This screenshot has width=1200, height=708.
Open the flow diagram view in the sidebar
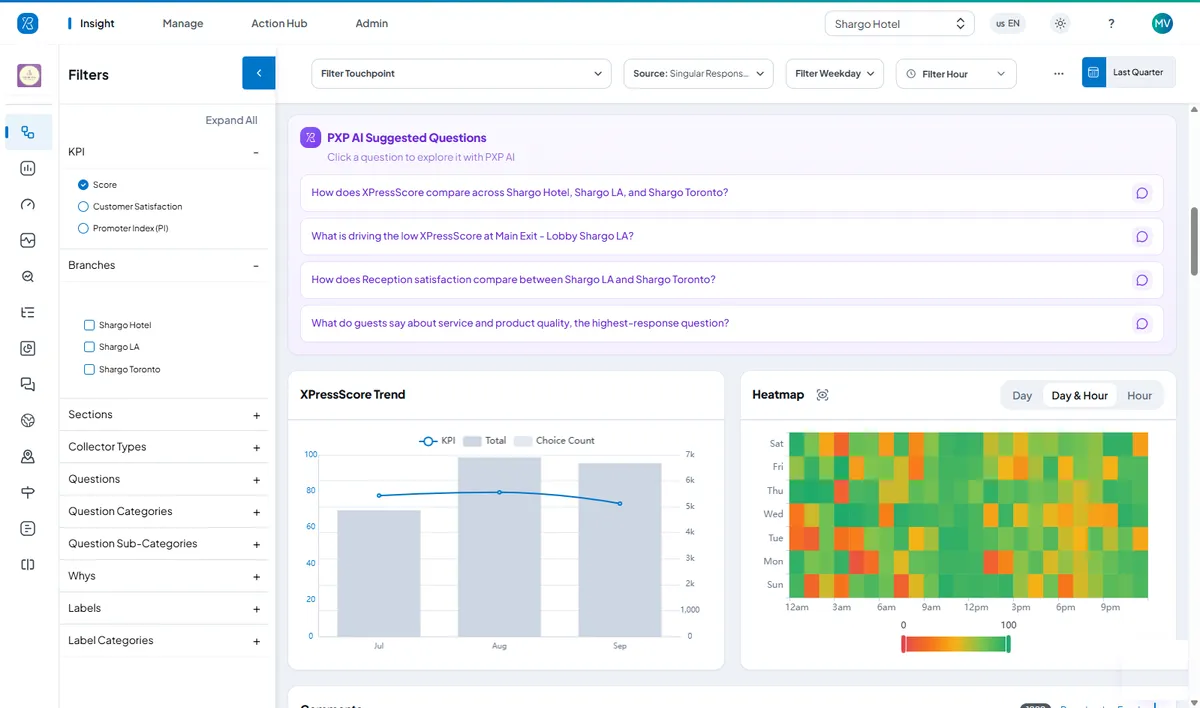[28, 132]
